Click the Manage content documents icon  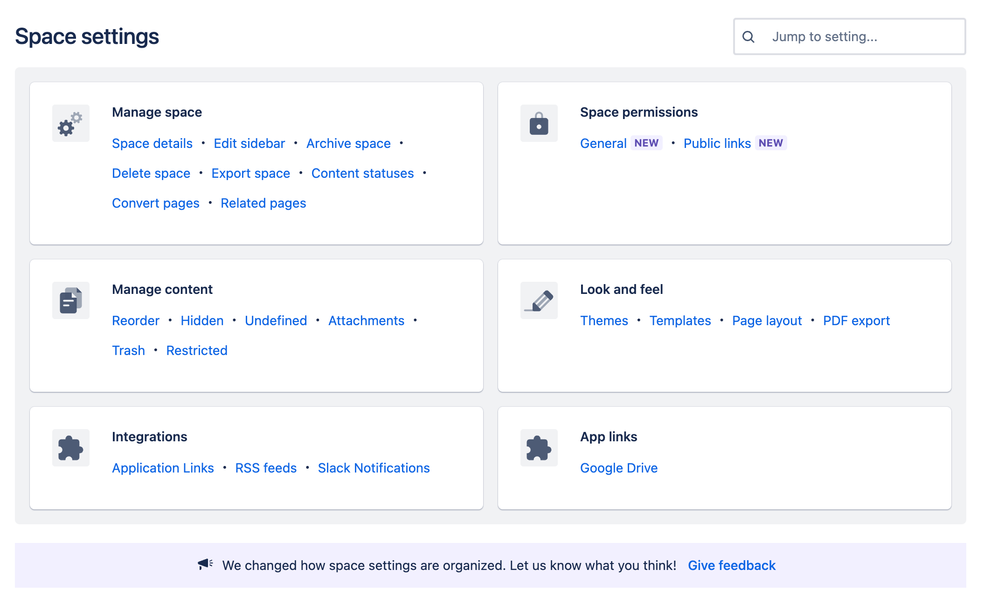pos(71,300)
